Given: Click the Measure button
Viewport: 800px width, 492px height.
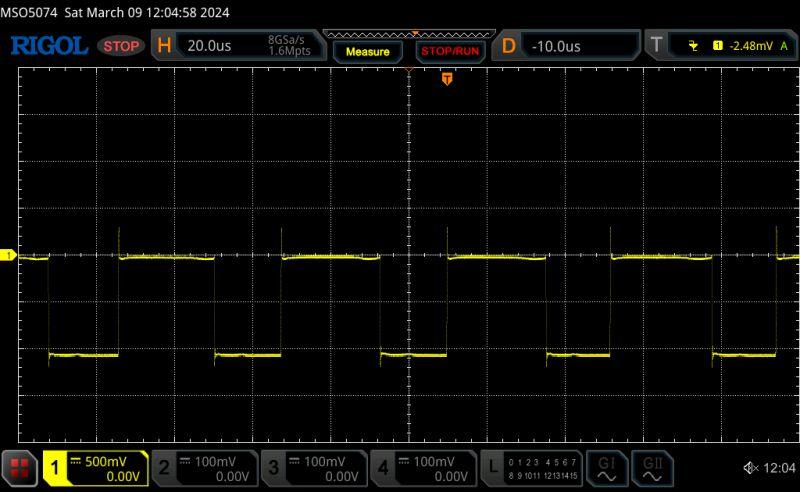Looking at the screenshot, I should coord(367,50).
